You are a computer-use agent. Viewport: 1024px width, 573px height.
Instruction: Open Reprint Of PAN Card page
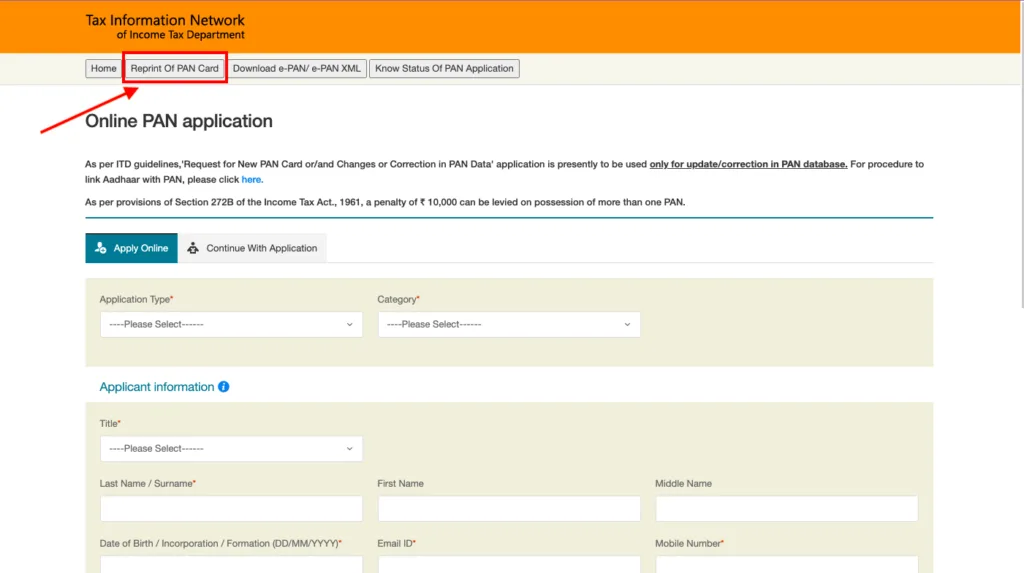174,69
